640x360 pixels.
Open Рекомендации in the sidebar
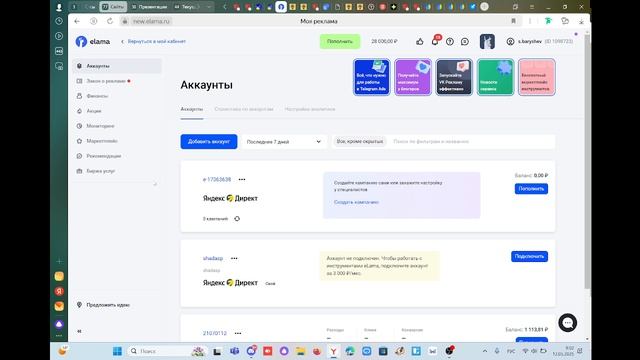click(x=104, y=156)
